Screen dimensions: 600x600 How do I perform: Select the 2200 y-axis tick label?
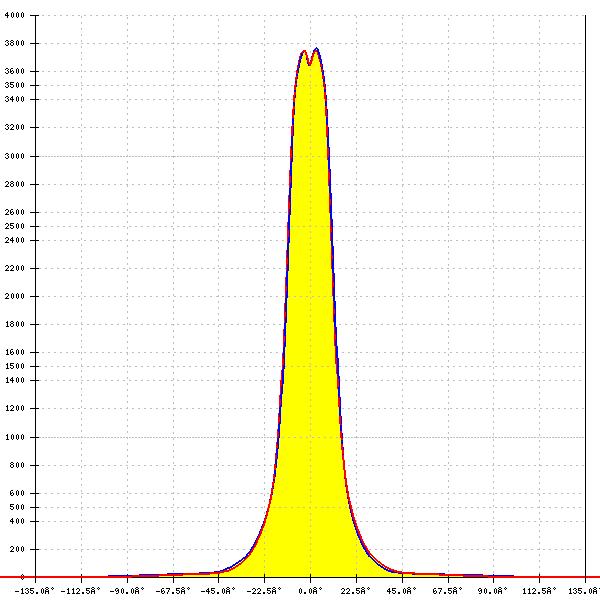(x=15, y=268)
